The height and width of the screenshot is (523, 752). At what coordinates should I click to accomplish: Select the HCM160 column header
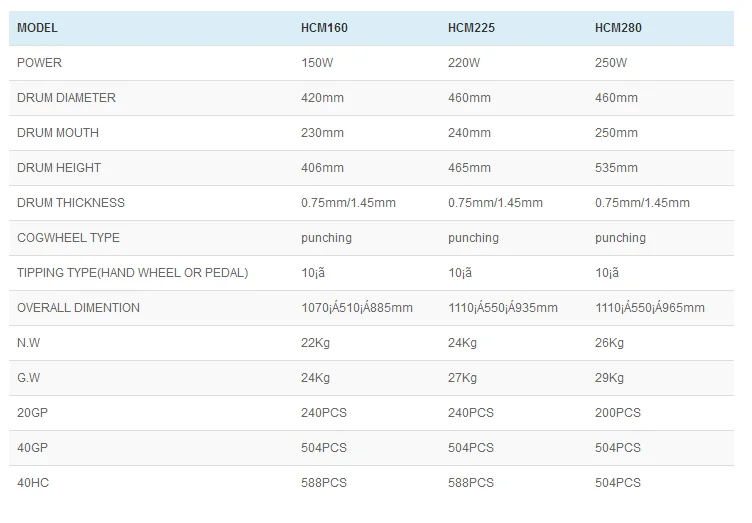pyautogui.click(x=325, y=28)
